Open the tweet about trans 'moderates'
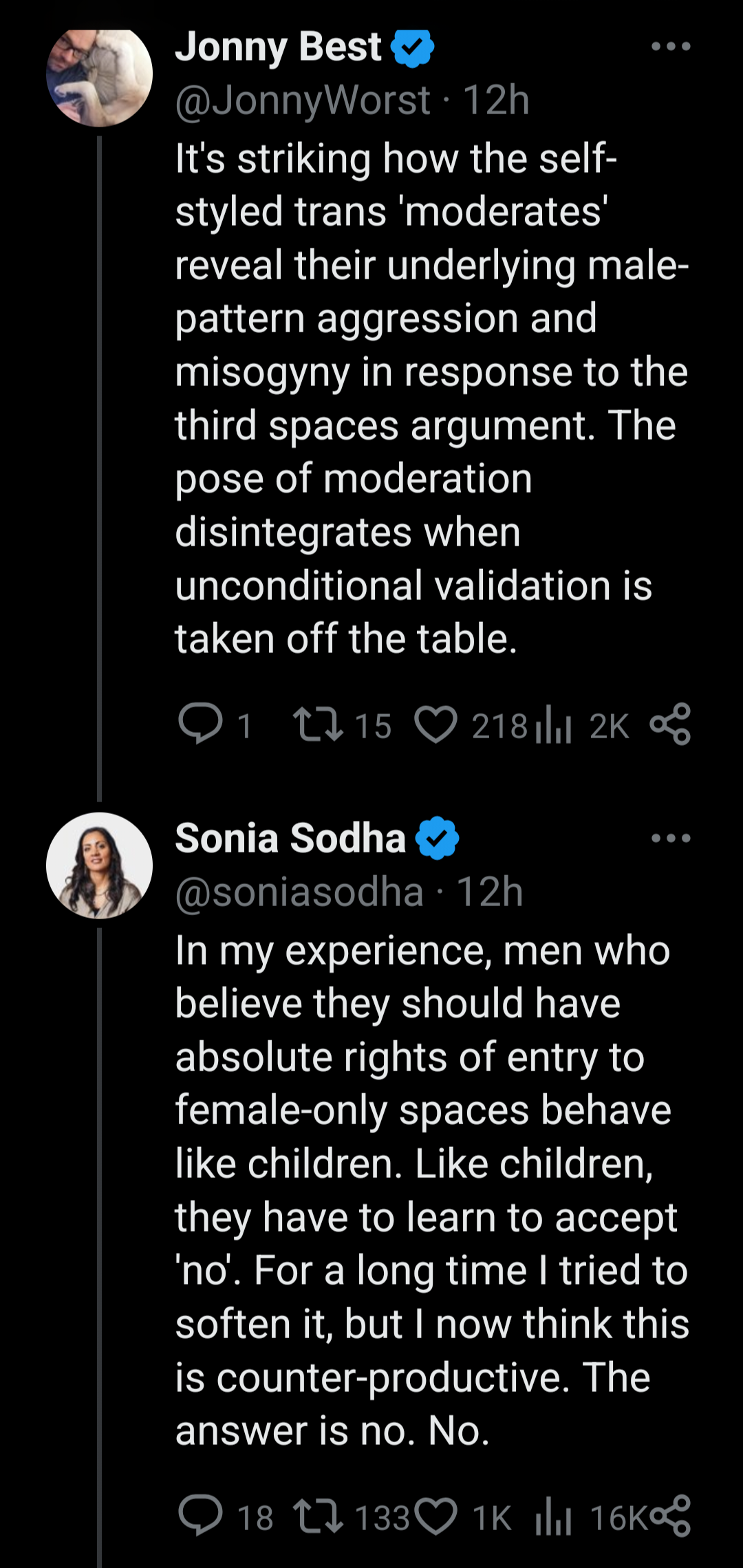This screenshot has width=743, height=1568. [x=431, y=398]
